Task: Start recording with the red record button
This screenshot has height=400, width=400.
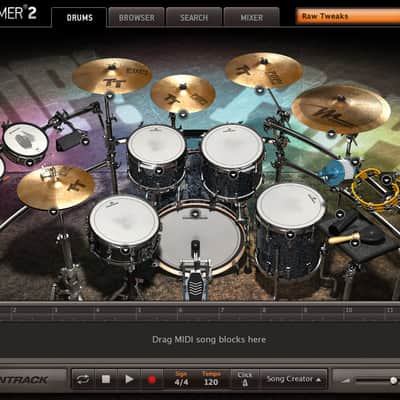Action: [152, 379]
